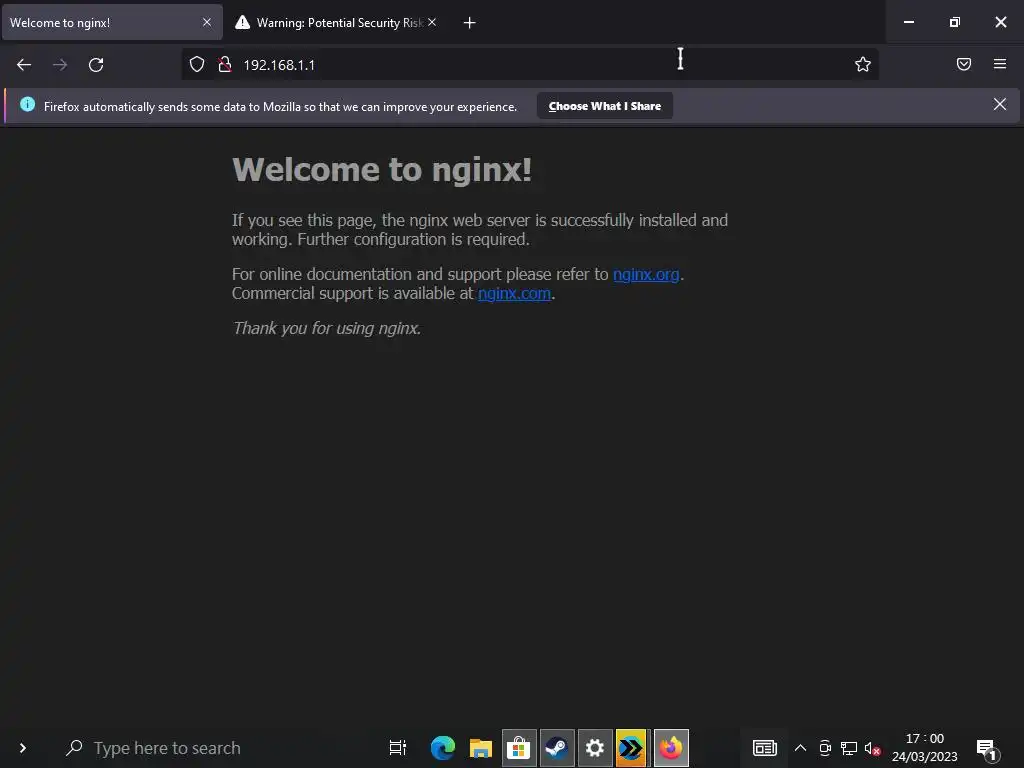
Task: Click the Firefox icon in taskbar
Action: pos(671,748)
